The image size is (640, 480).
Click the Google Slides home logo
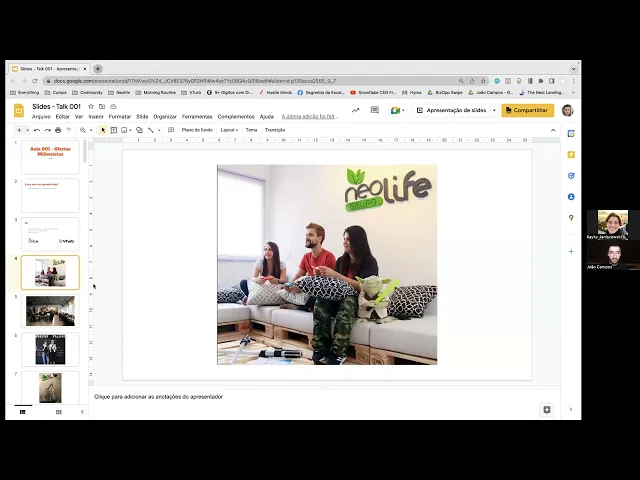[19, 111]
